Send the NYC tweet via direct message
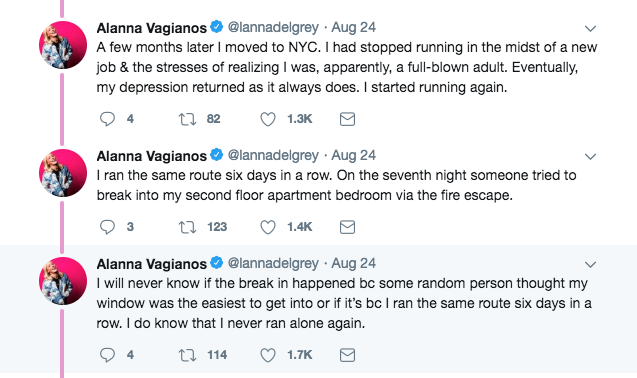 coord(347,119)
